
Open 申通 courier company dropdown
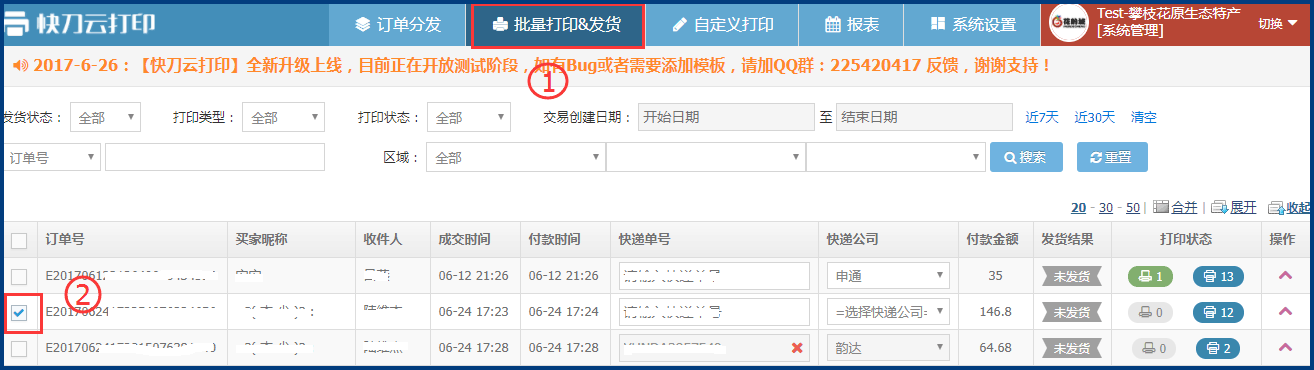(x=888, y=276)
